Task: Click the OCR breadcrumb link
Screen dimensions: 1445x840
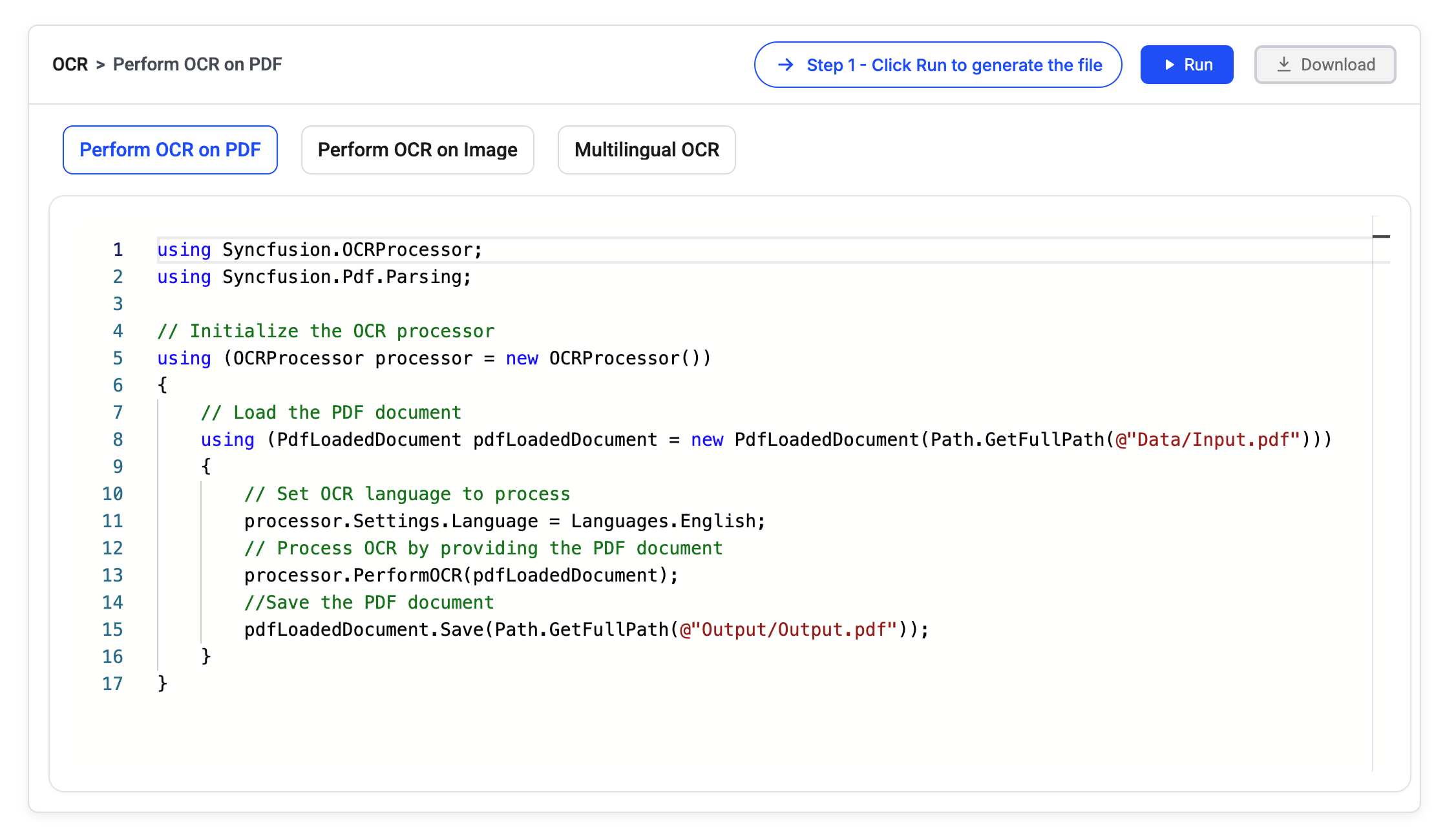Action: (x=70, y=65)
